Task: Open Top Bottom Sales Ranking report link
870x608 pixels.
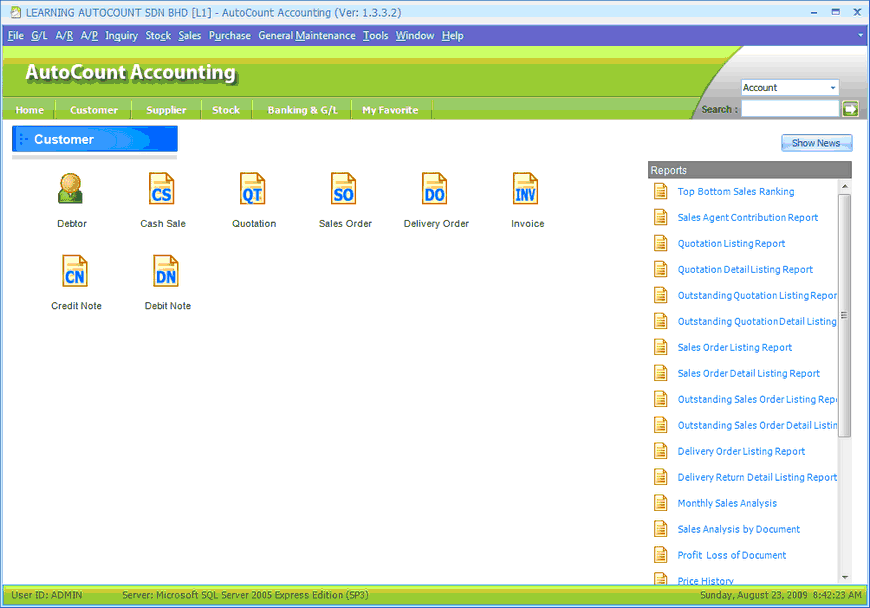Action: [x=736, y=191]
